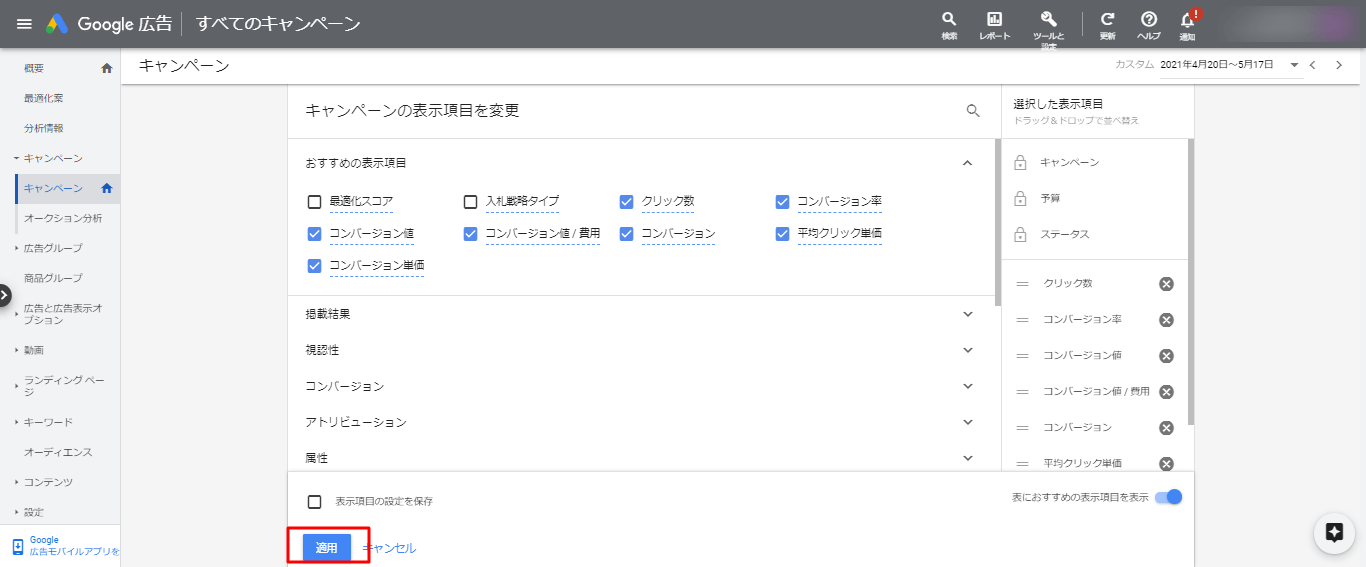Check the 最適化スコア checkbox
1366x567 pixels.
click(x=315, y=202)
